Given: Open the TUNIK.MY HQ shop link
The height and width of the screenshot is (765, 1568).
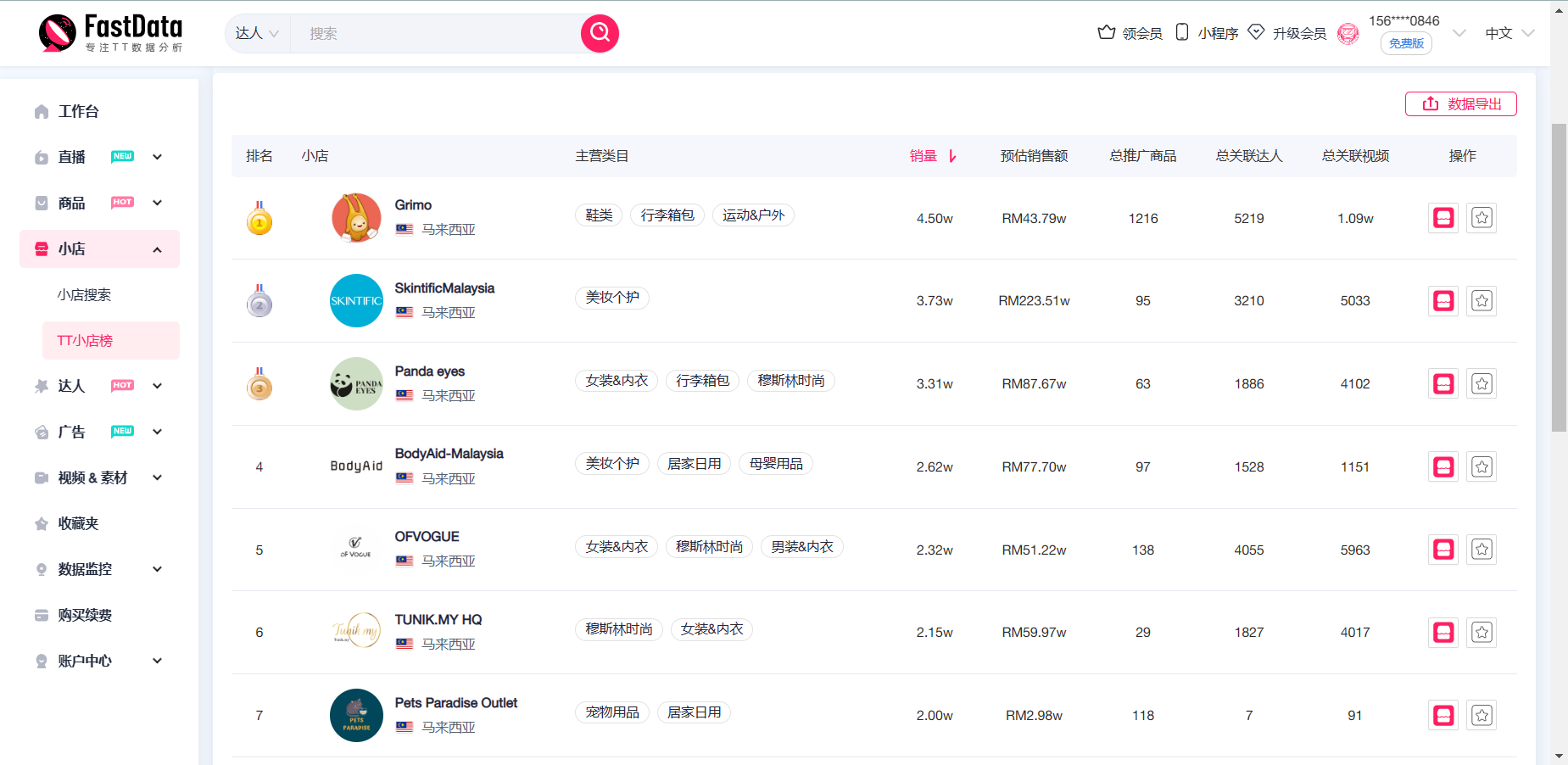Looking at the screenshot, I should (x=438, y=620).
